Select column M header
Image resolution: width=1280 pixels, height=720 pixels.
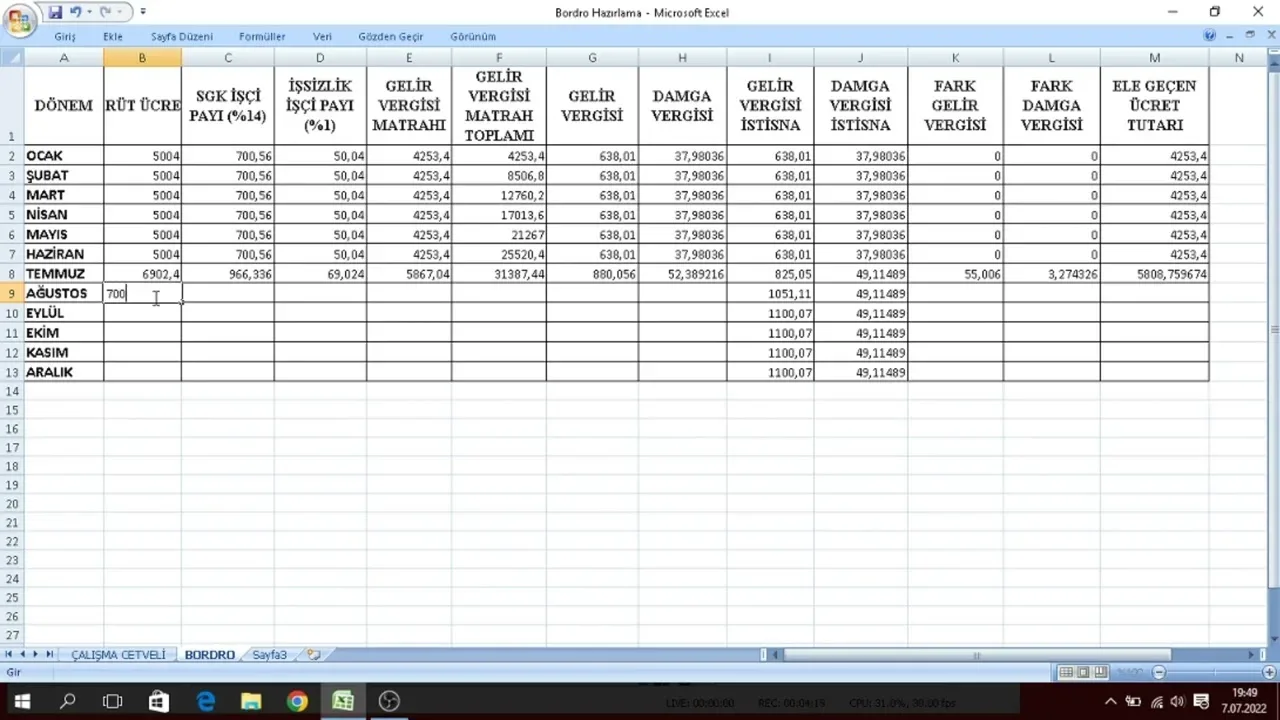[1154, 58]
